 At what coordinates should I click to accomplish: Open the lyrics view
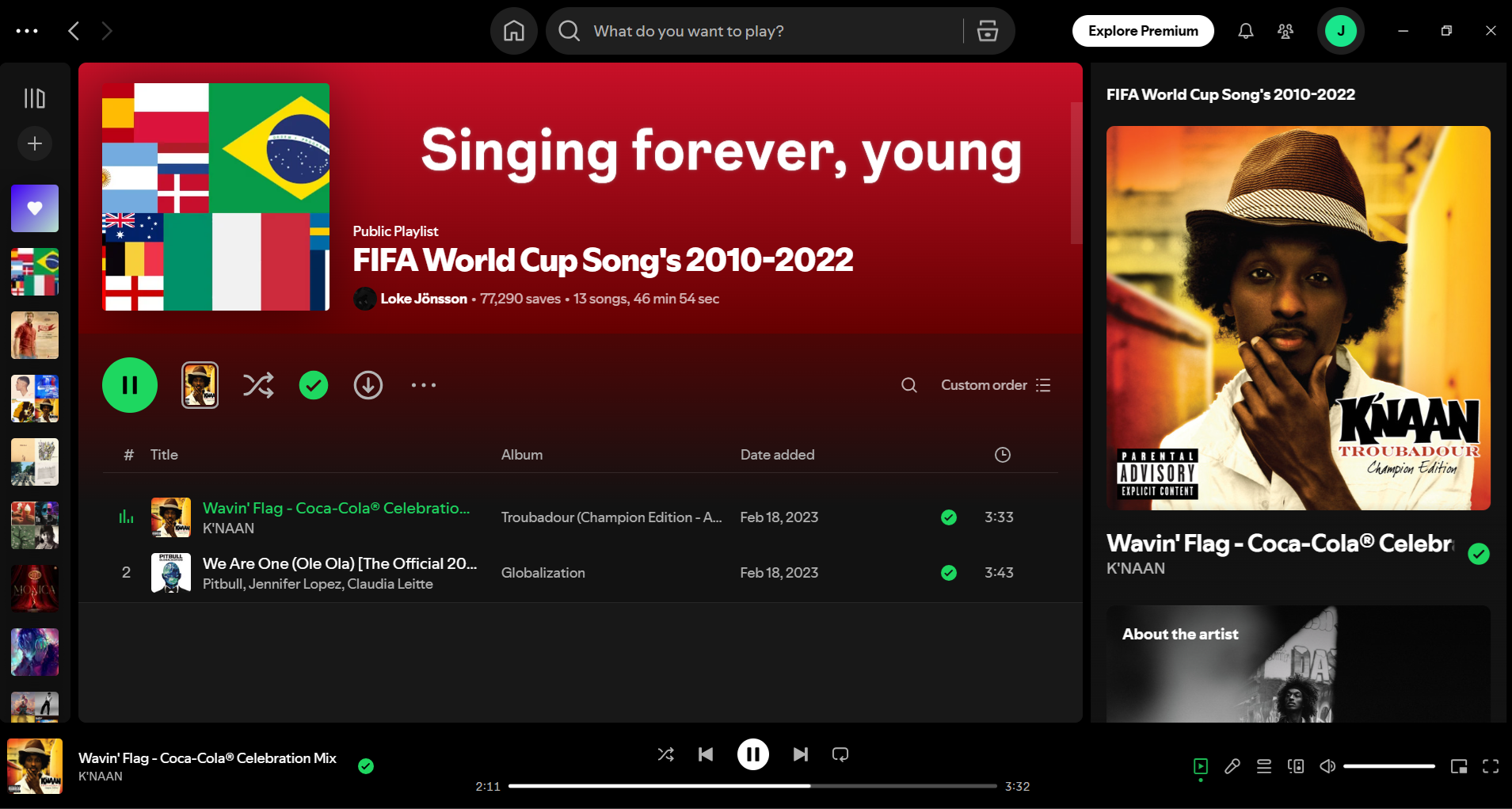pyautogui.click(x=1232, y=766)
